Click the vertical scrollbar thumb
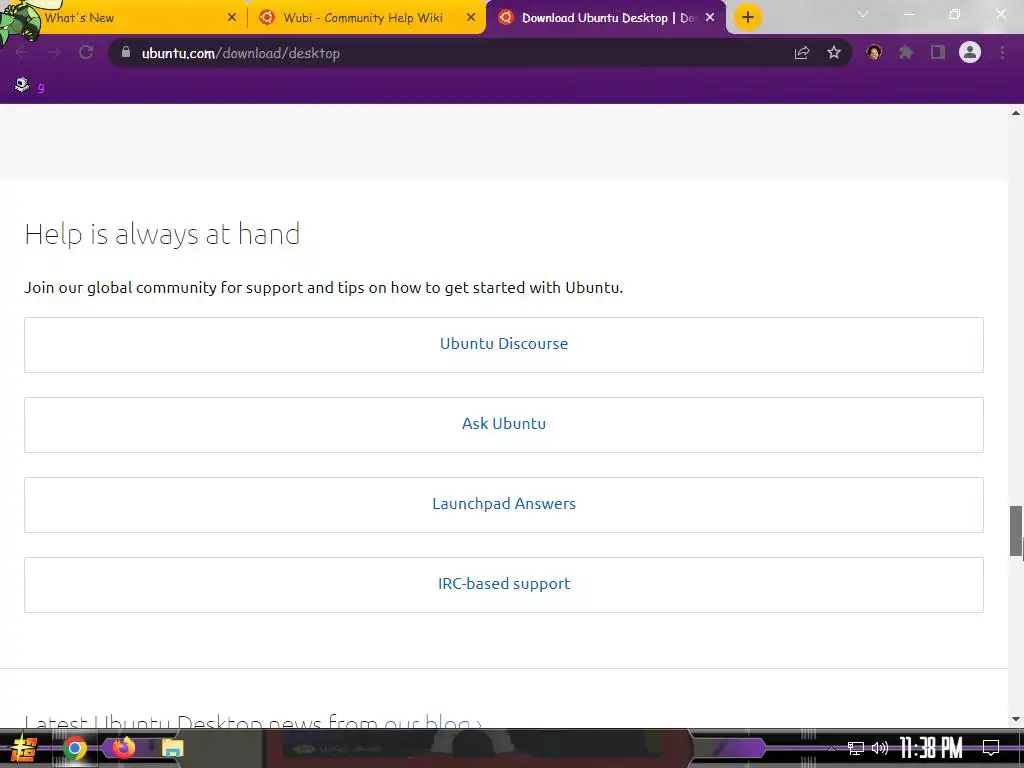 coord(1016,530)
